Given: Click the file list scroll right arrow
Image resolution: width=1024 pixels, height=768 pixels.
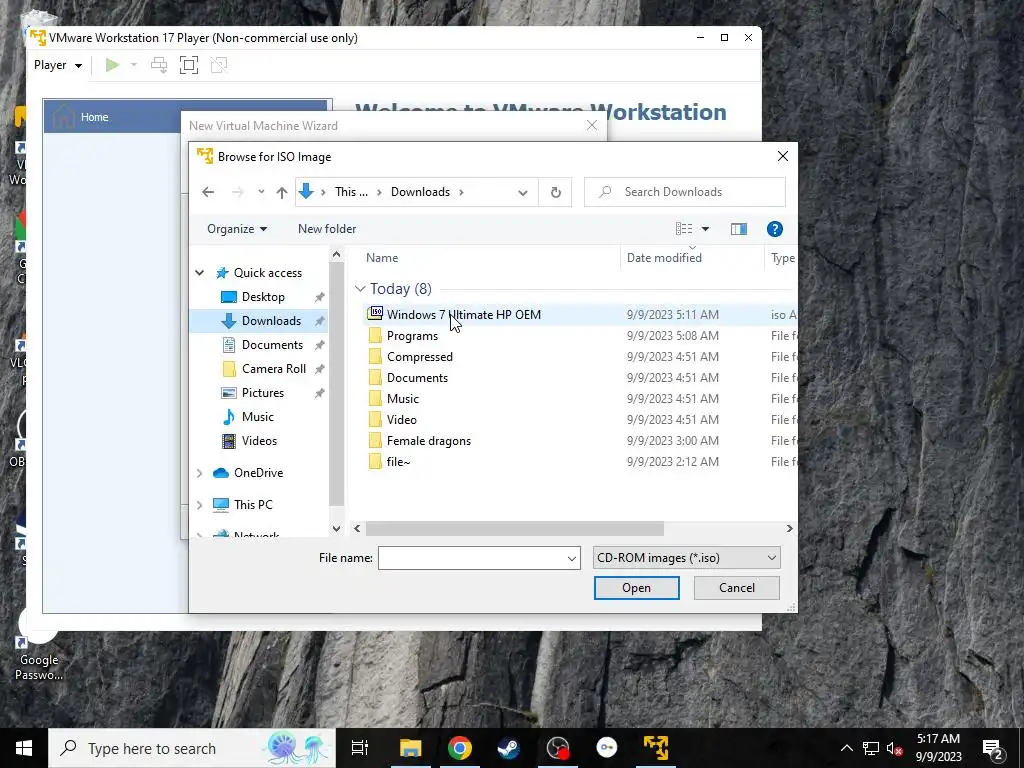Looking at the screenshot, I should click(x=790, y=528).
